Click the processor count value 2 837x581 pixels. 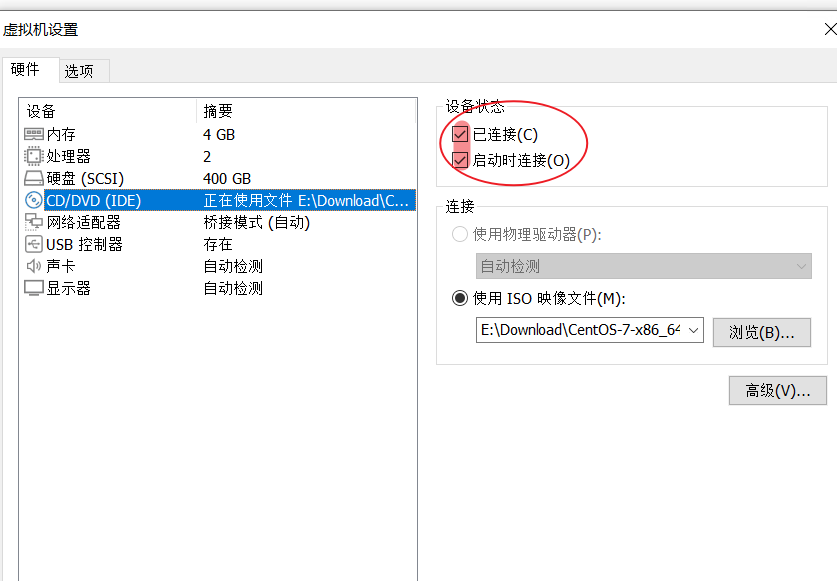coord(207,156)
